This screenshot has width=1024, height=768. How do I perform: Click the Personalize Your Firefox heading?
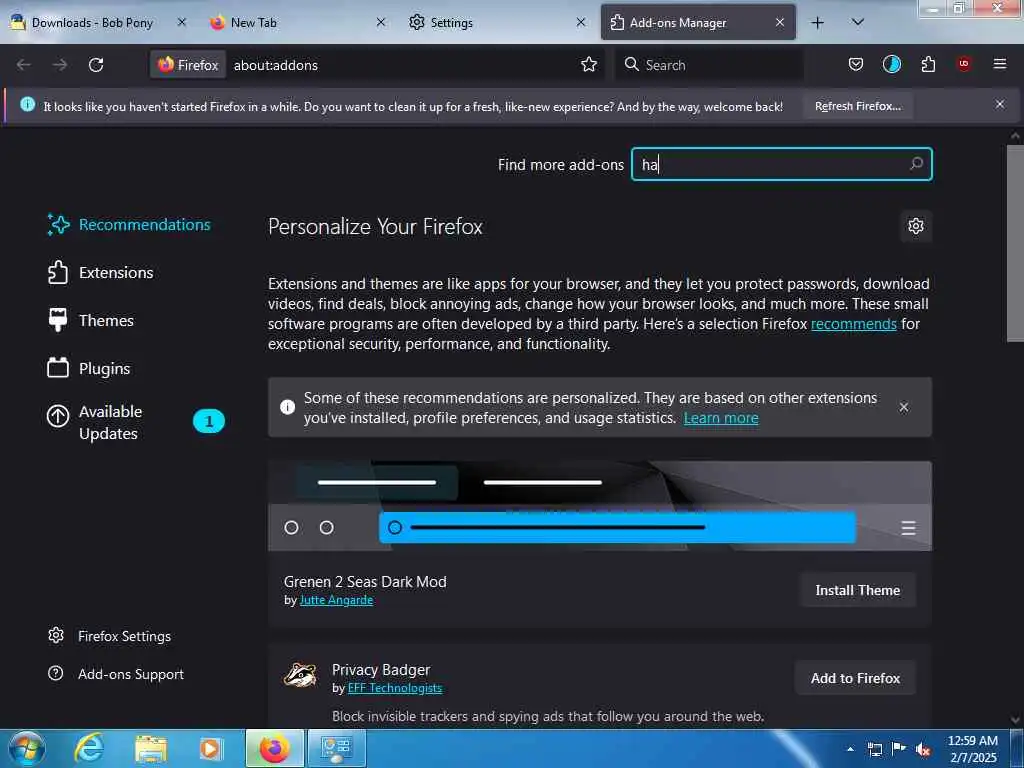tap(375, 227)
